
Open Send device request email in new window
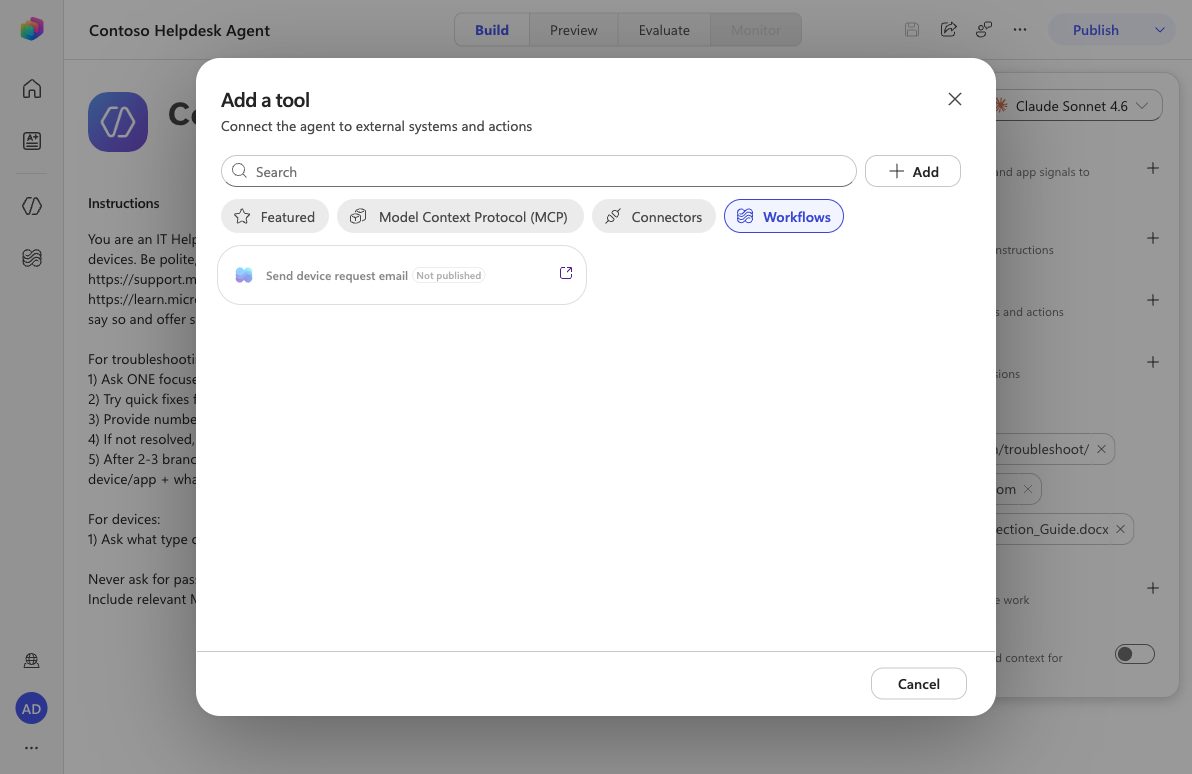pyautogui.click(x=566, y=273)
